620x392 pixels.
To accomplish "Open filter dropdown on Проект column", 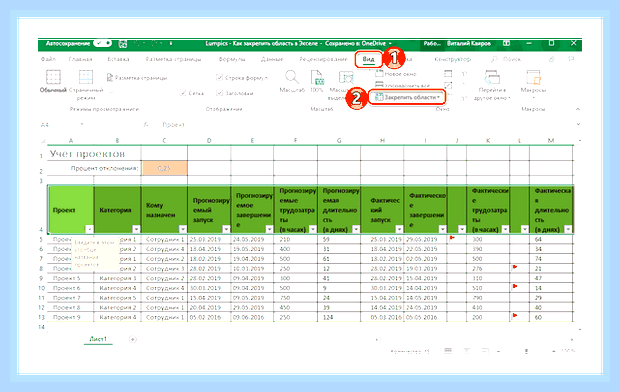I will click(89, 229).
